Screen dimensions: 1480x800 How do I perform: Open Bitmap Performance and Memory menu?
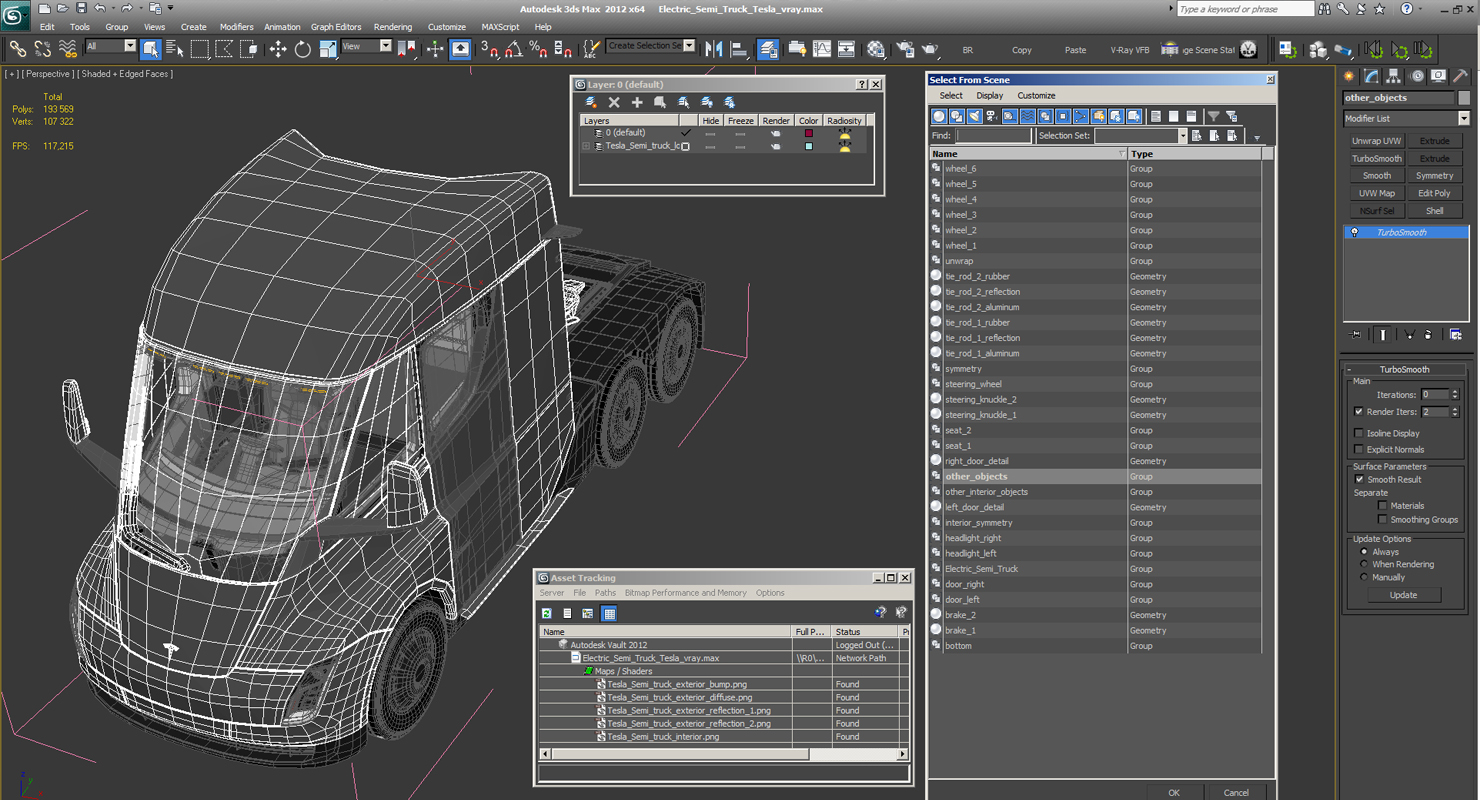685,593
